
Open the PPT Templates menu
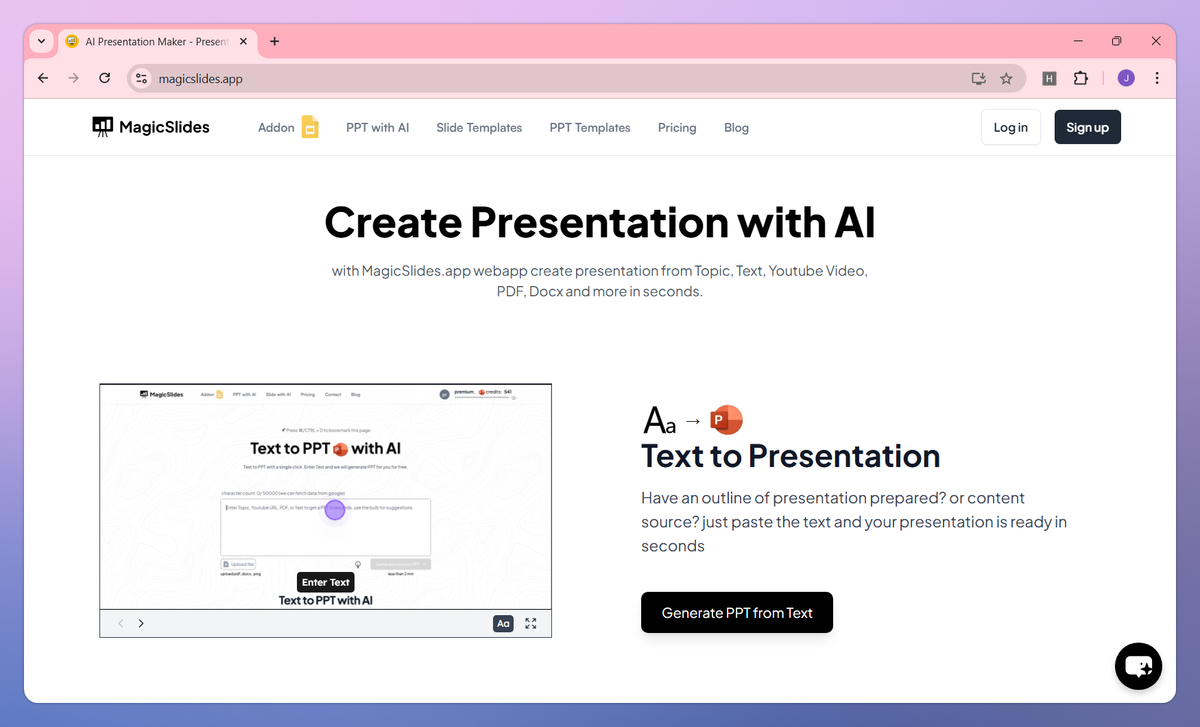click(589, 127)
